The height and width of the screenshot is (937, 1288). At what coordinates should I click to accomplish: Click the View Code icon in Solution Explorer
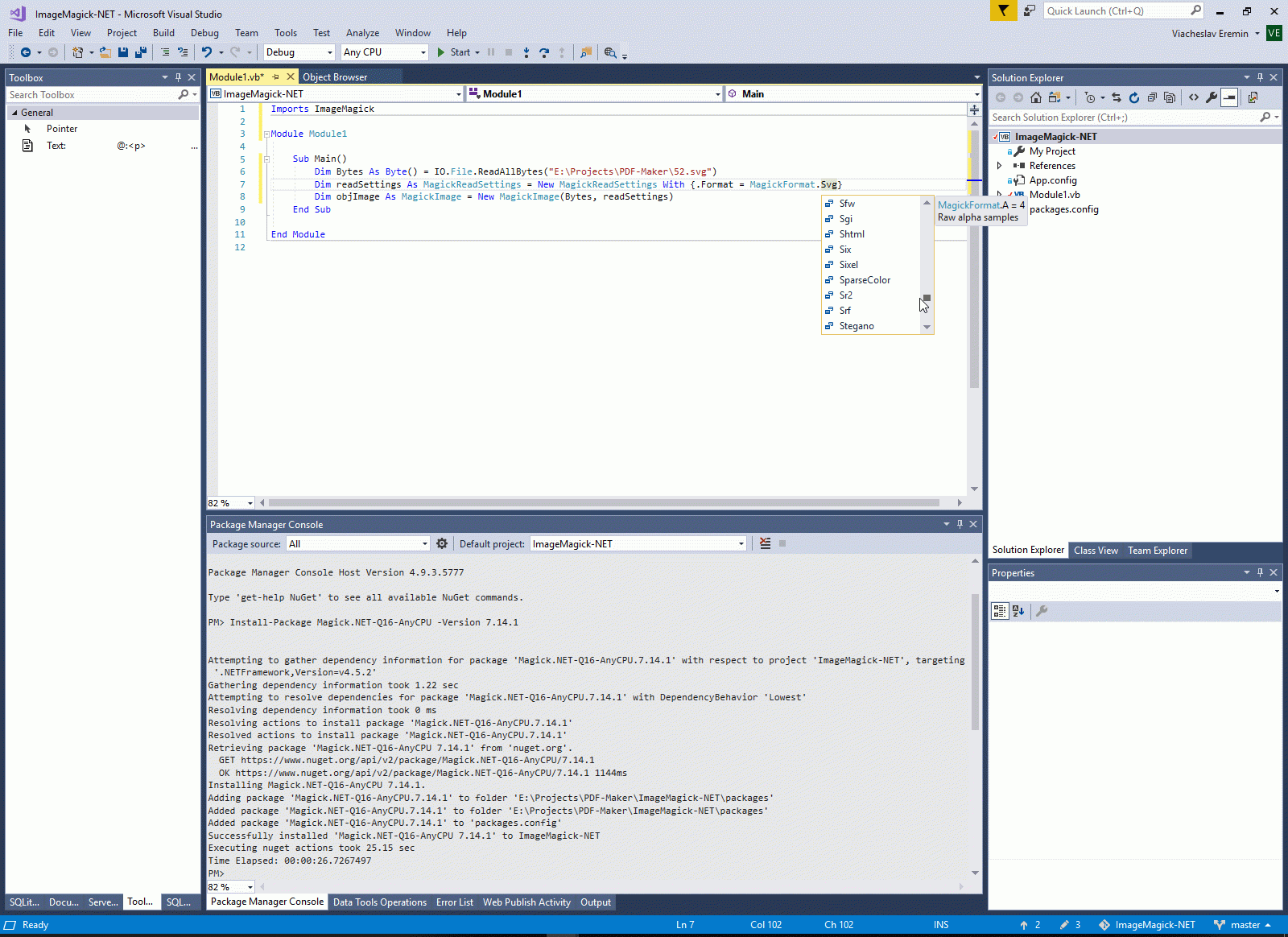point(1194,97)
